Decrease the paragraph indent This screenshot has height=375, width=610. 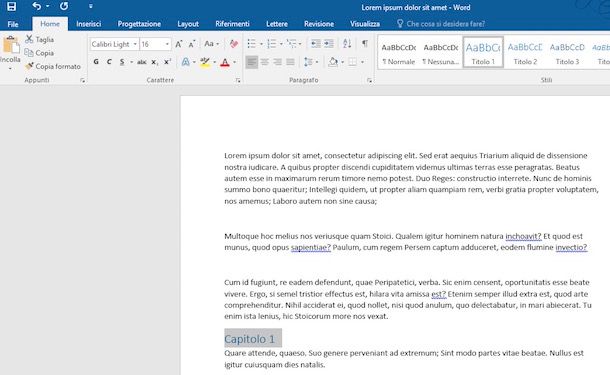(316, 44)
